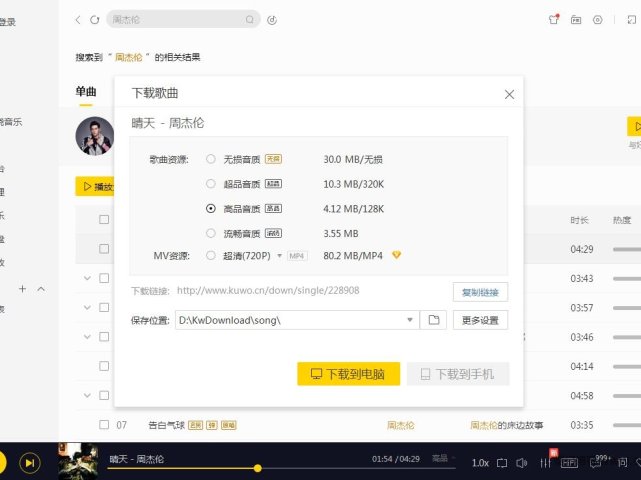Toggle the loop playback mode icon
The width and height of the screenshot is (641, 480).
(502, 463)
